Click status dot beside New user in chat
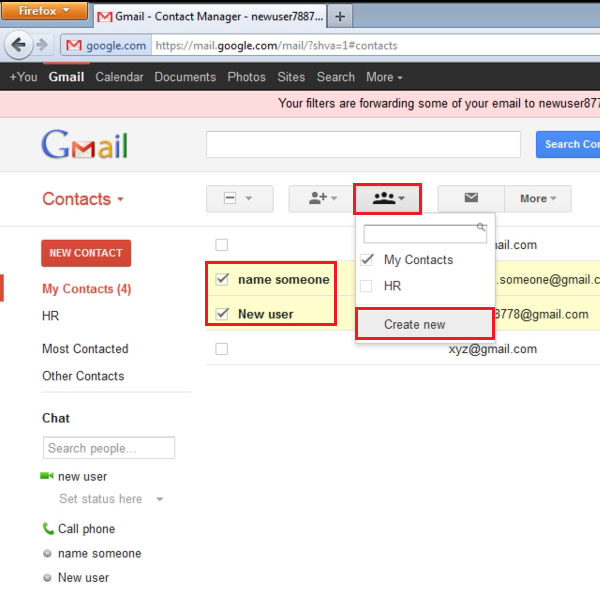The image size is (600, 600). [x=47, y=577]
